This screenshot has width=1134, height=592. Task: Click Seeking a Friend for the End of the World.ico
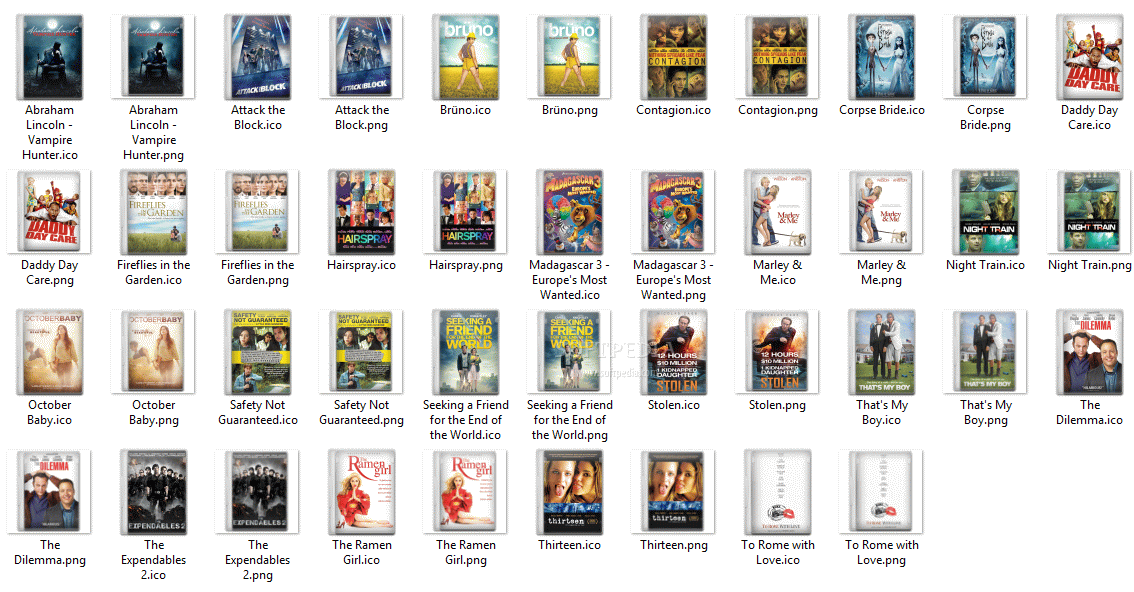point(466,352)
